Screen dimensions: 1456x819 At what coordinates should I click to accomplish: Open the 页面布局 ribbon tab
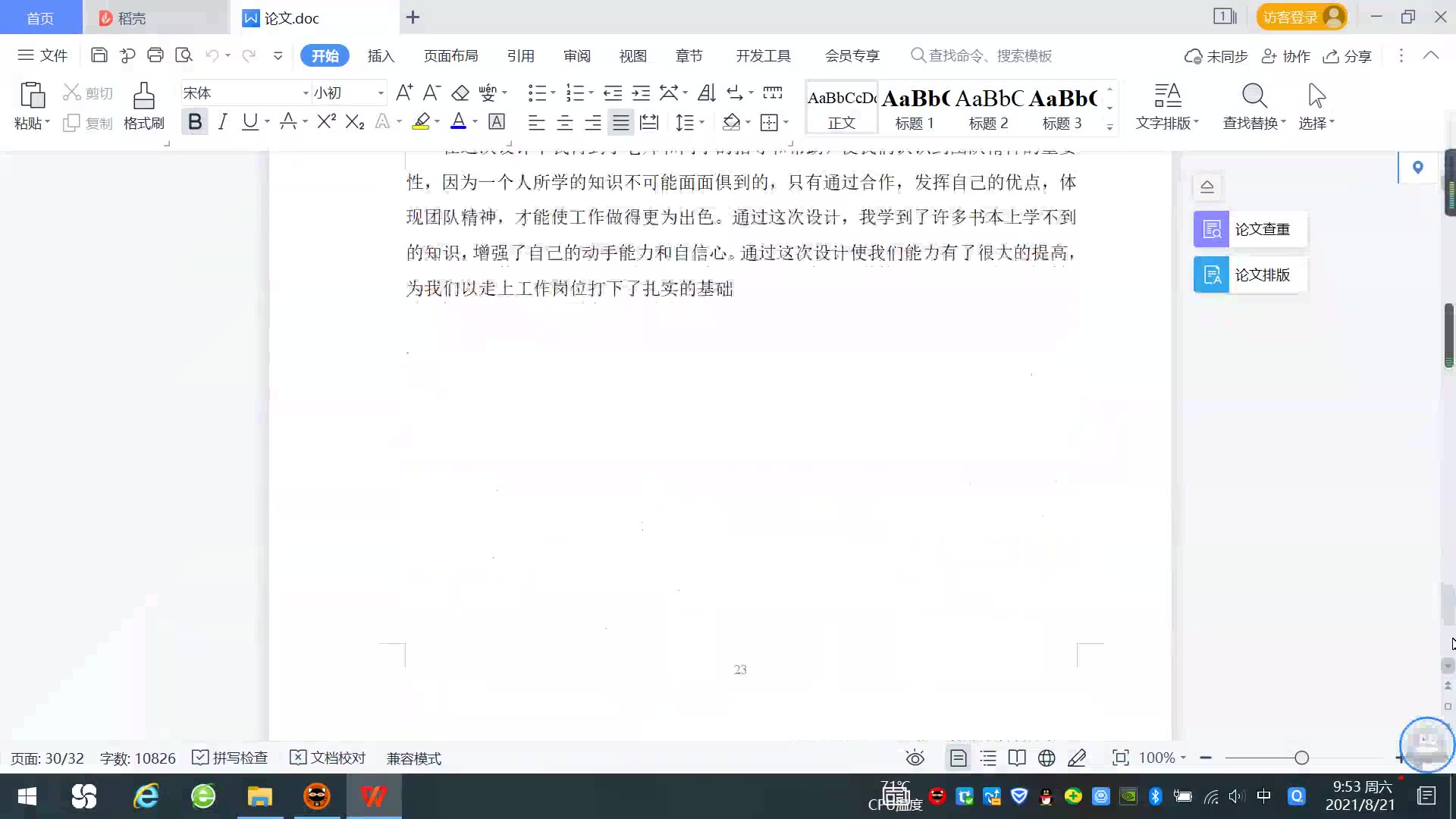tap(450, 55)
